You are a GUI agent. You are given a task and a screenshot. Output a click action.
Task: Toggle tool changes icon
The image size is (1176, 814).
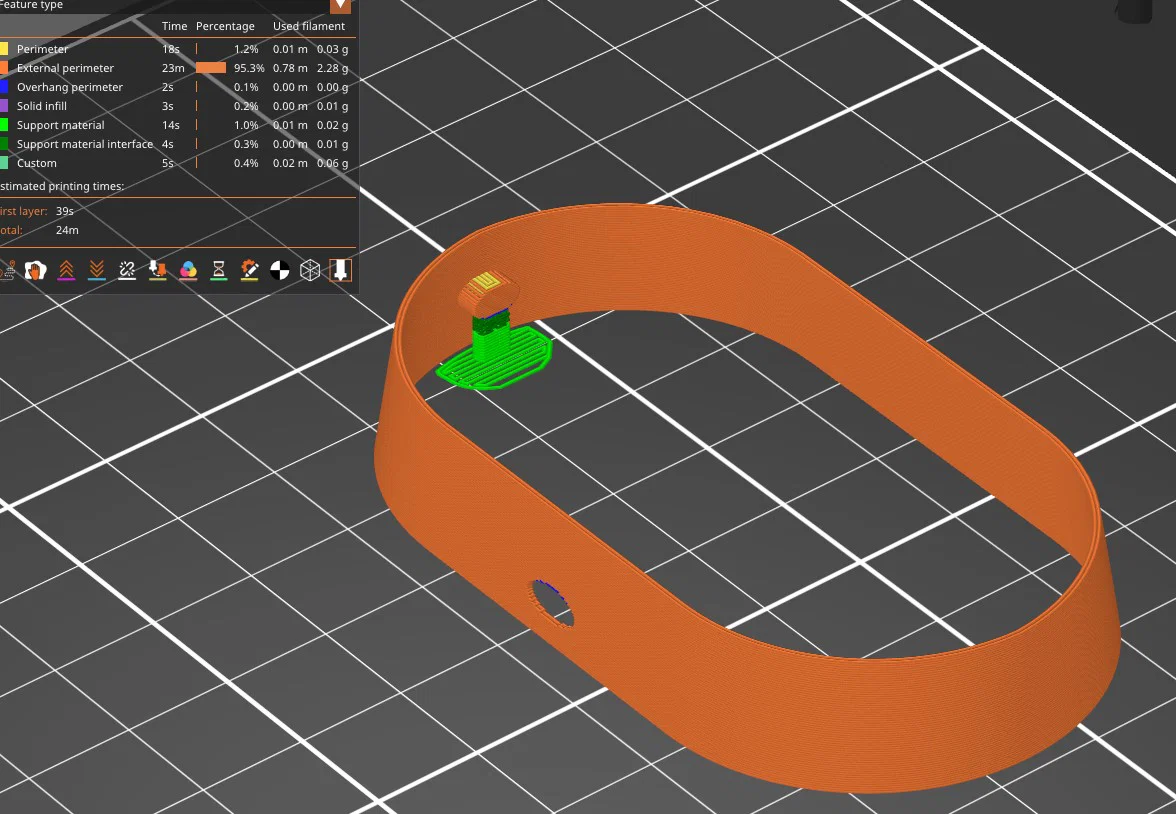tap(158, 270)
